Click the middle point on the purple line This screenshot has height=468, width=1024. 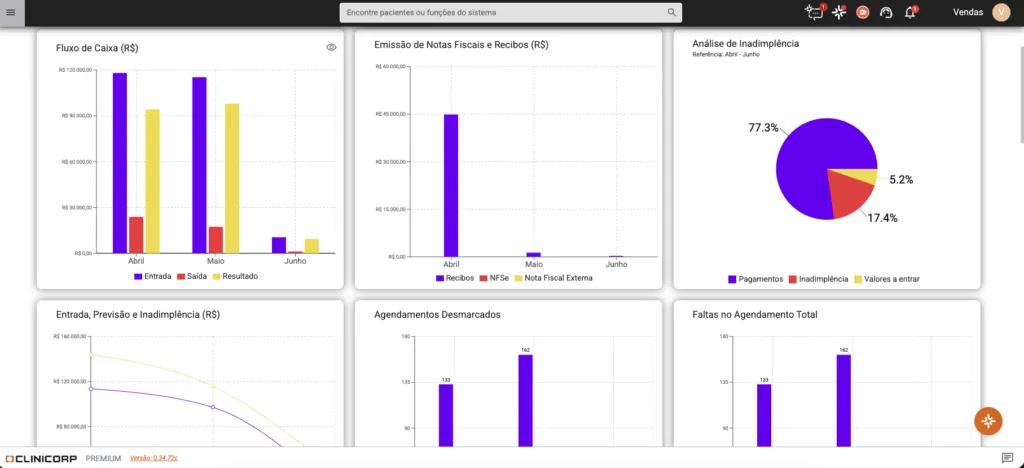[x=213, y=407]
